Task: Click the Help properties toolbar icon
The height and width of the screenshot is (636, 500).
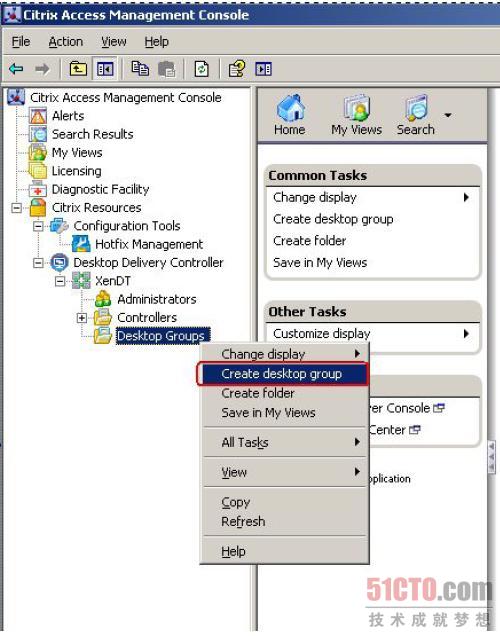Action: (237, 69)
